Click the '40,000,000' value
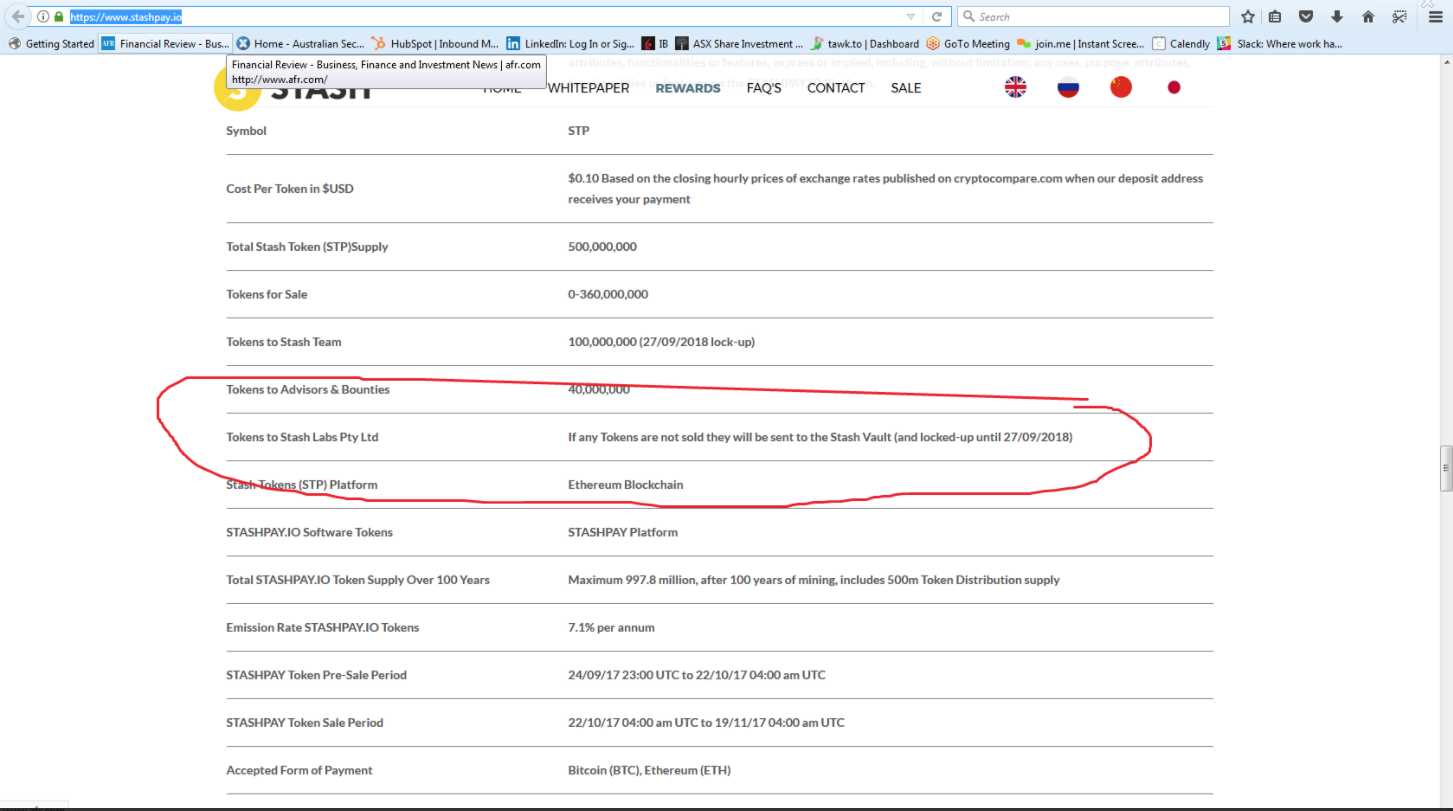The image size is (1453, 811). pos(599,390)
